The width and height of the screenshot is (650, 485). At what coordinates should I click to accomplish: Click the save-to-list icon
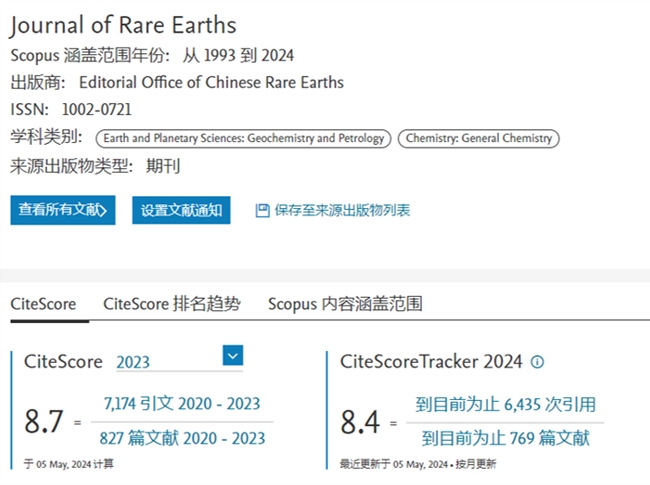coord(263,210)
